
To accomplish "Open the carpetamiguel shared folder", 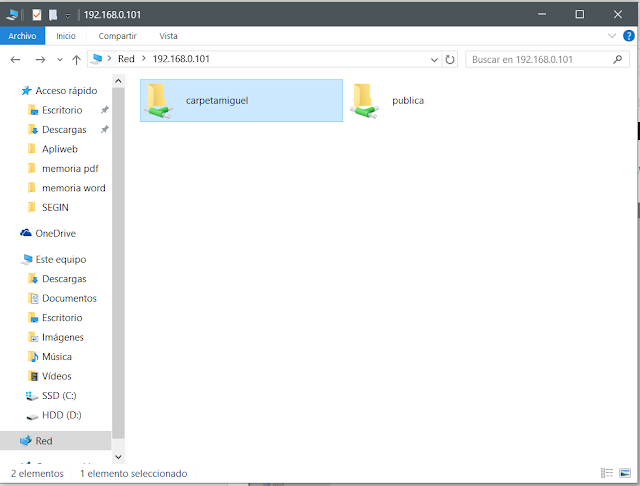I will 241,100.
